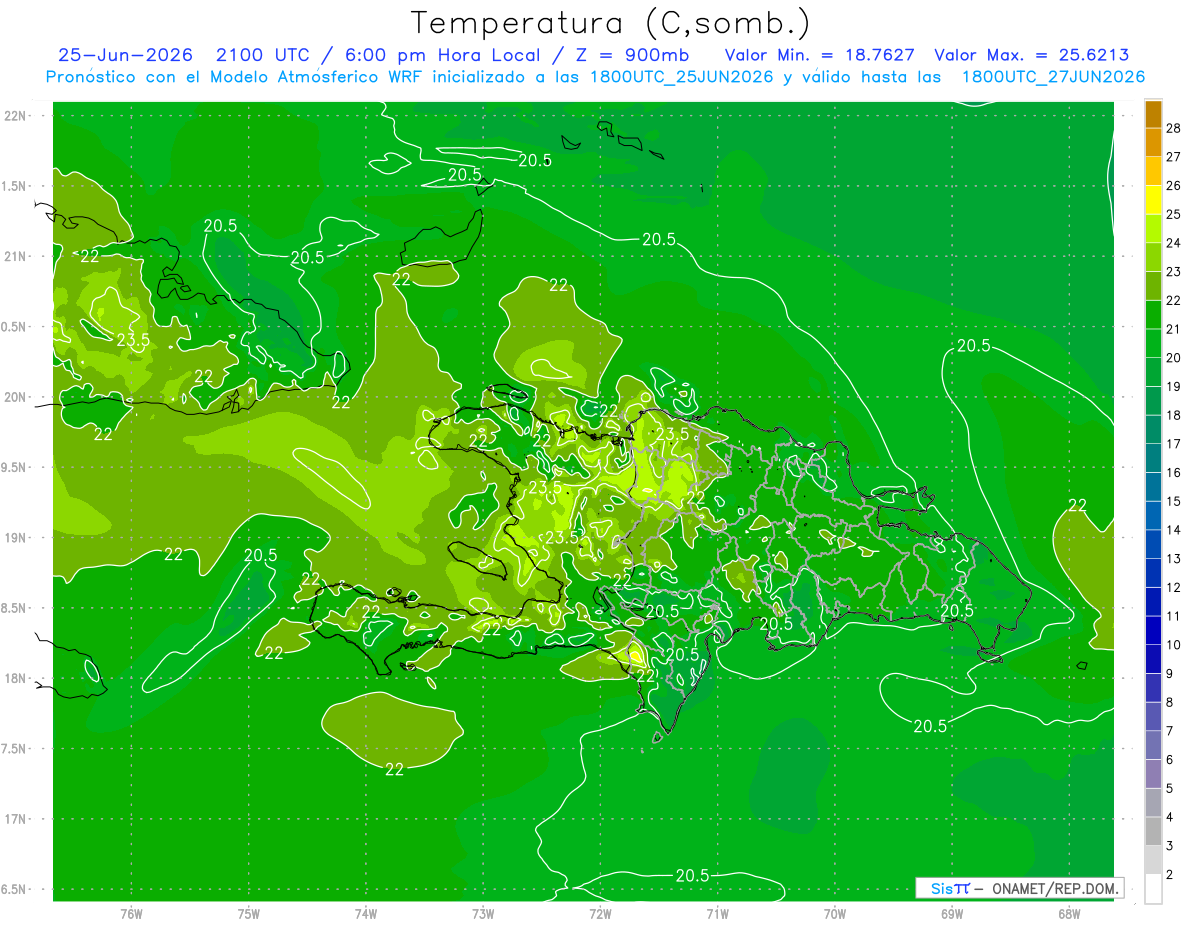This screenshot has width=1200, height=927.
Task: Click color scale label '25'
Action: pos(1174,214)
